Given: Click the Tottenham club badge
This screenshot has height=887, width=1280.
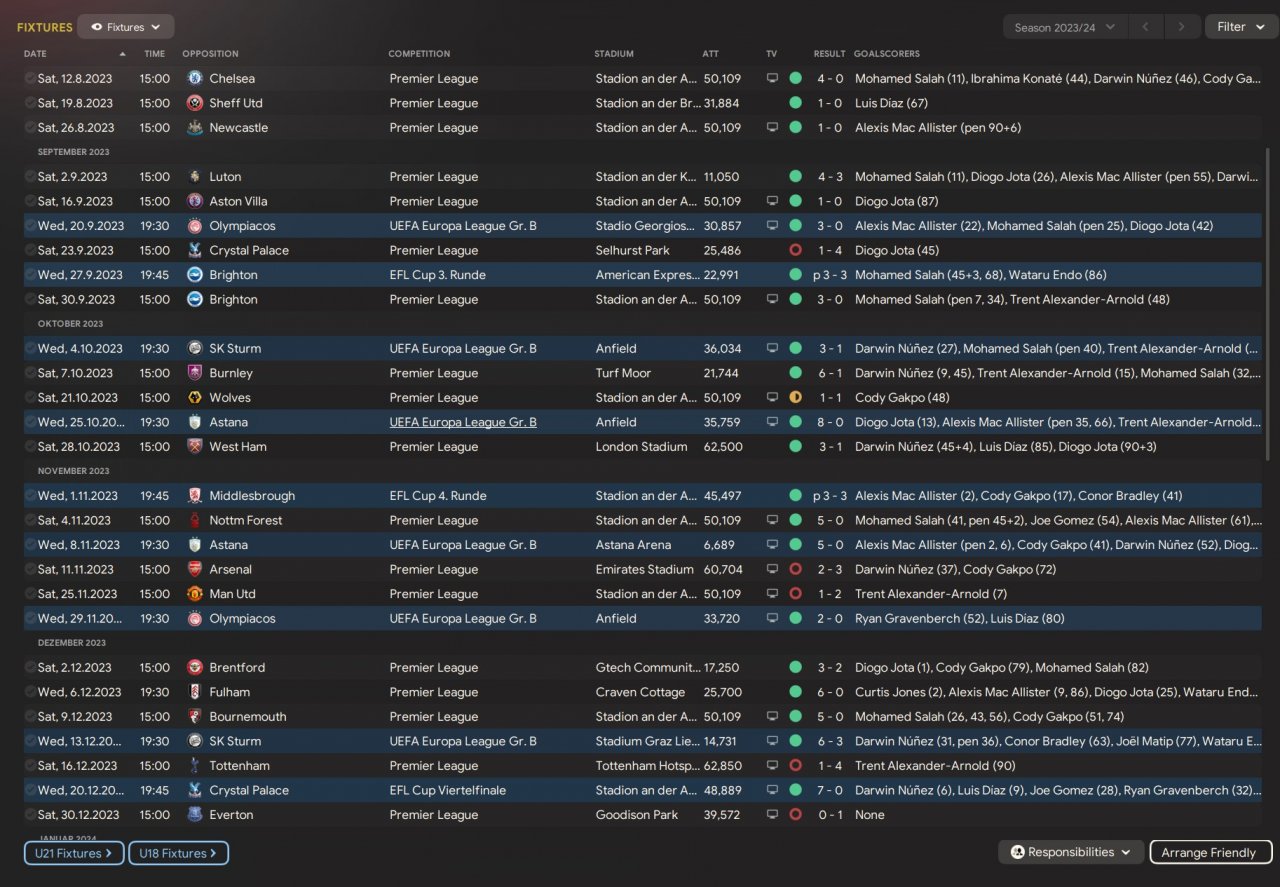Looking at the screenshot, I should click(x=195, y=766).
